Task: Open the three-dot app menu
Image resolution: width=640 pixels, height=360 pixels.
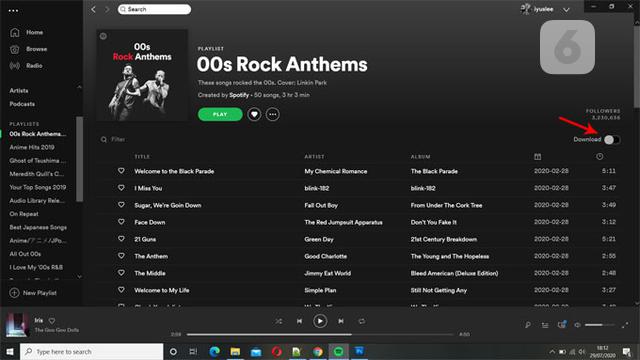Action: coord(13,11)
